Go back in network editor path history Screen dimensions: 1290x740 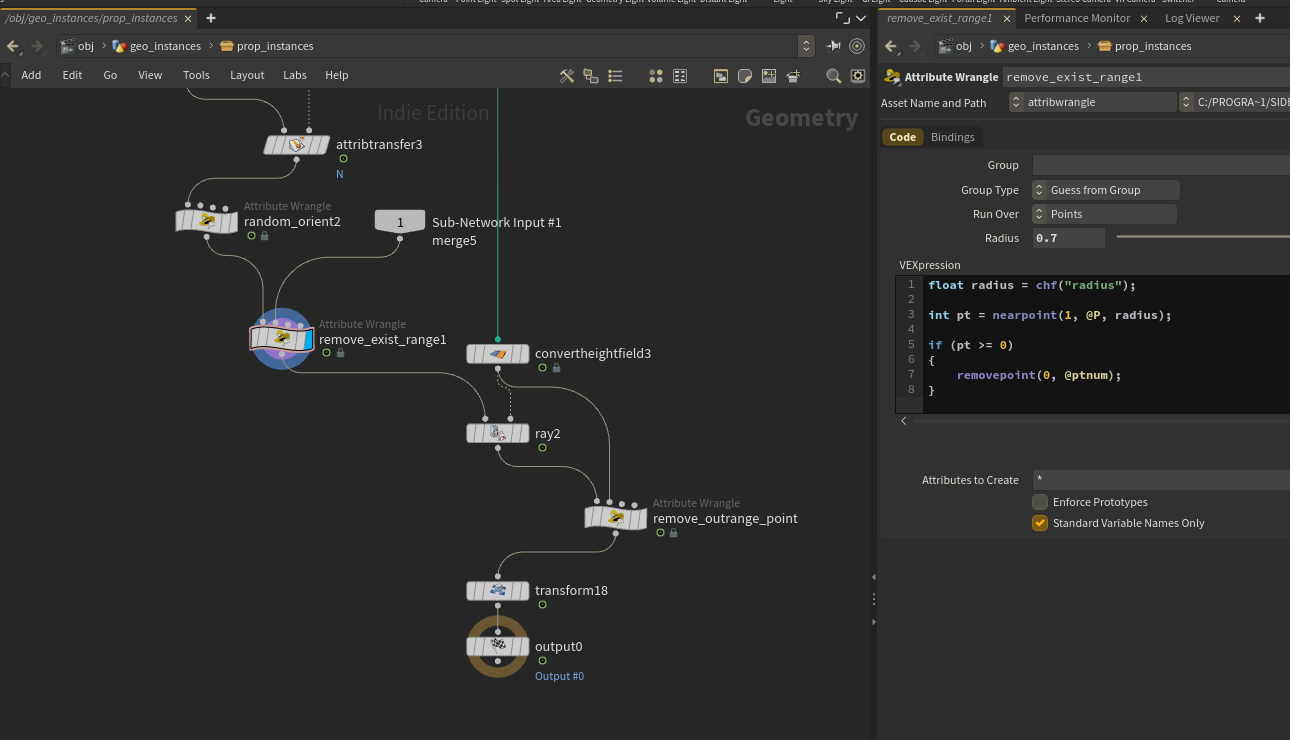[13, 46]
